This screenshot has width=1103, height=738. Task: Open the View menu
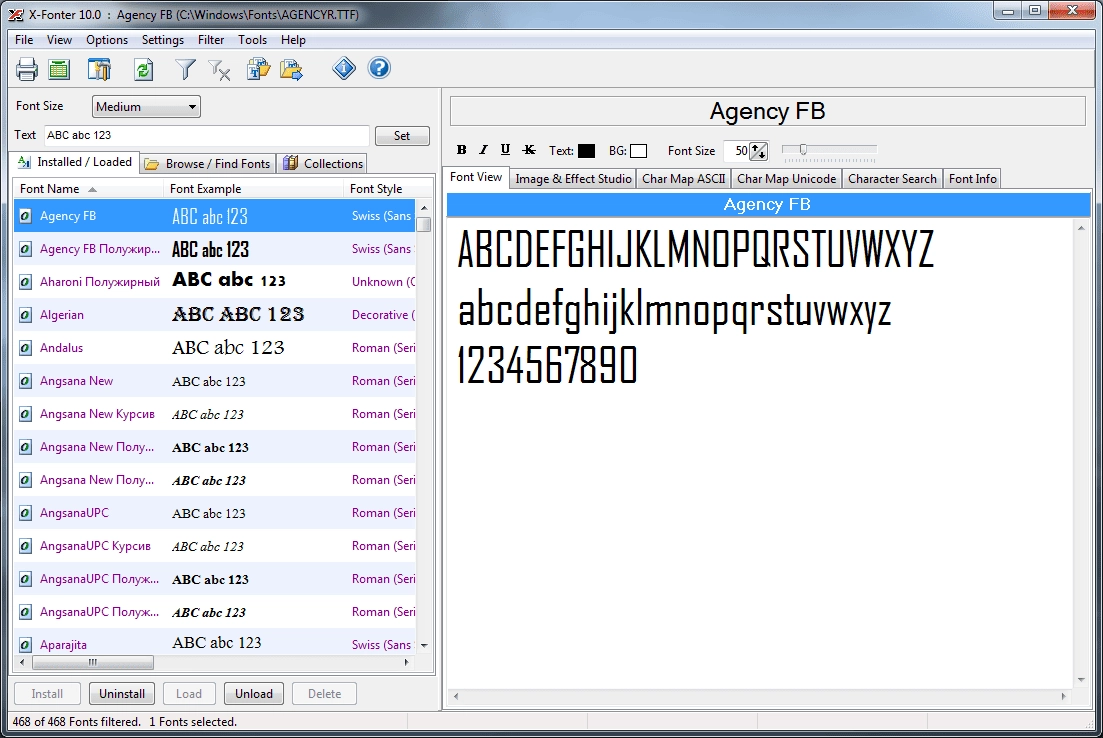coord(59,40)
